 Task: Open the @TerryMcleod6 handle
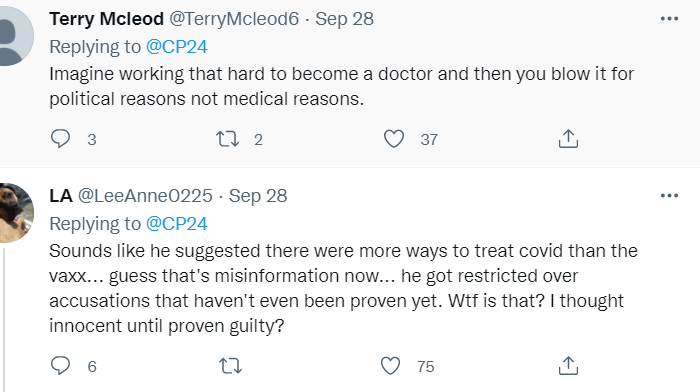[x=234, y=19]
